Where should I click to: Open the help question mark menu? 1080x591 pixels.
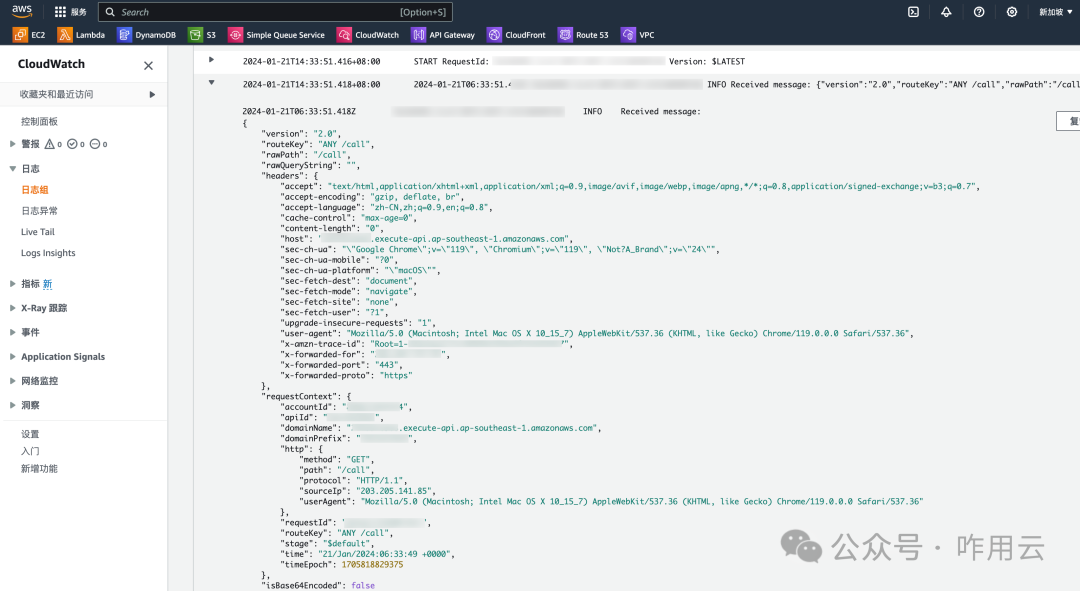pyautogui.click(x=979, y=12)
